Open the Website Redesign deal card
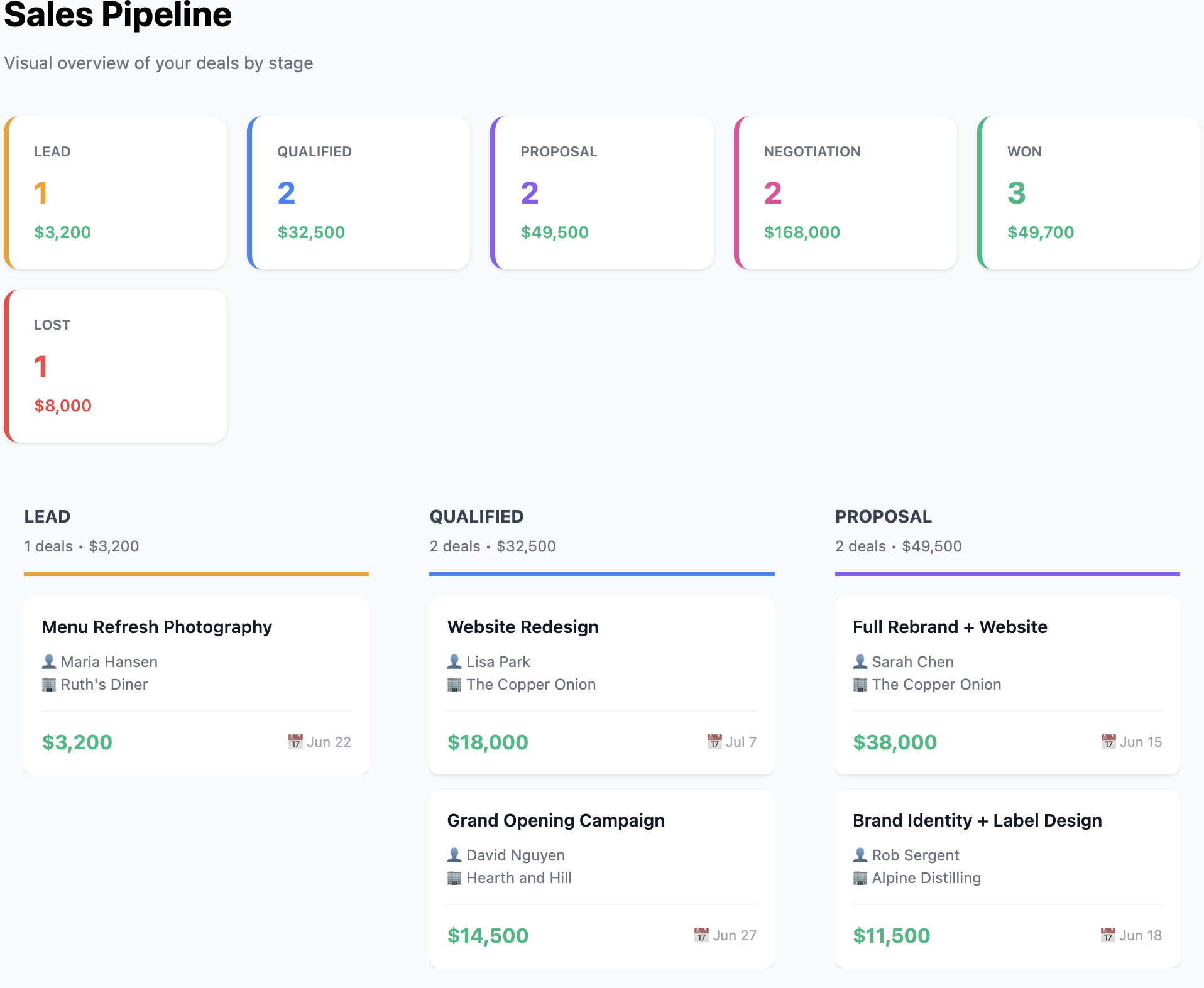The height and width of the screenshot is (988, 1204). click(602, 685)
